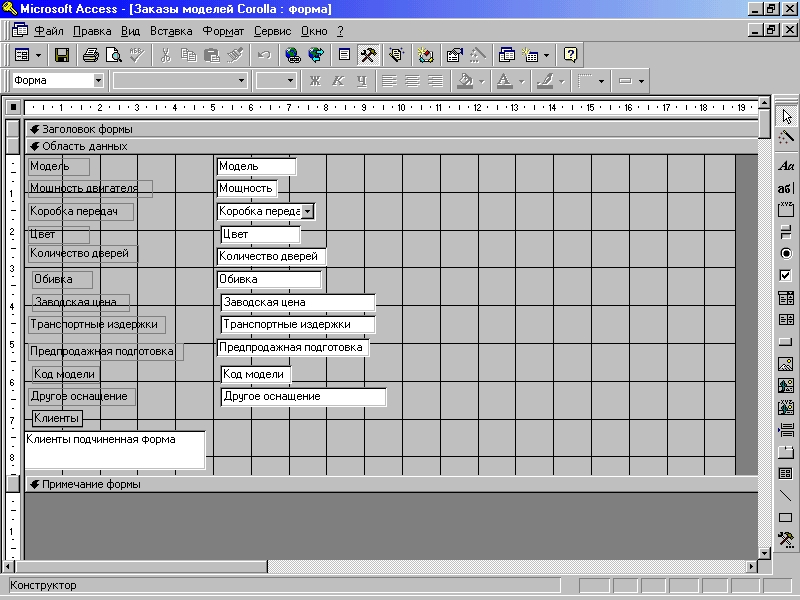Click Коробка передач combo box arrow
Viewport: 800px width, 600px height.
point(308,211)
